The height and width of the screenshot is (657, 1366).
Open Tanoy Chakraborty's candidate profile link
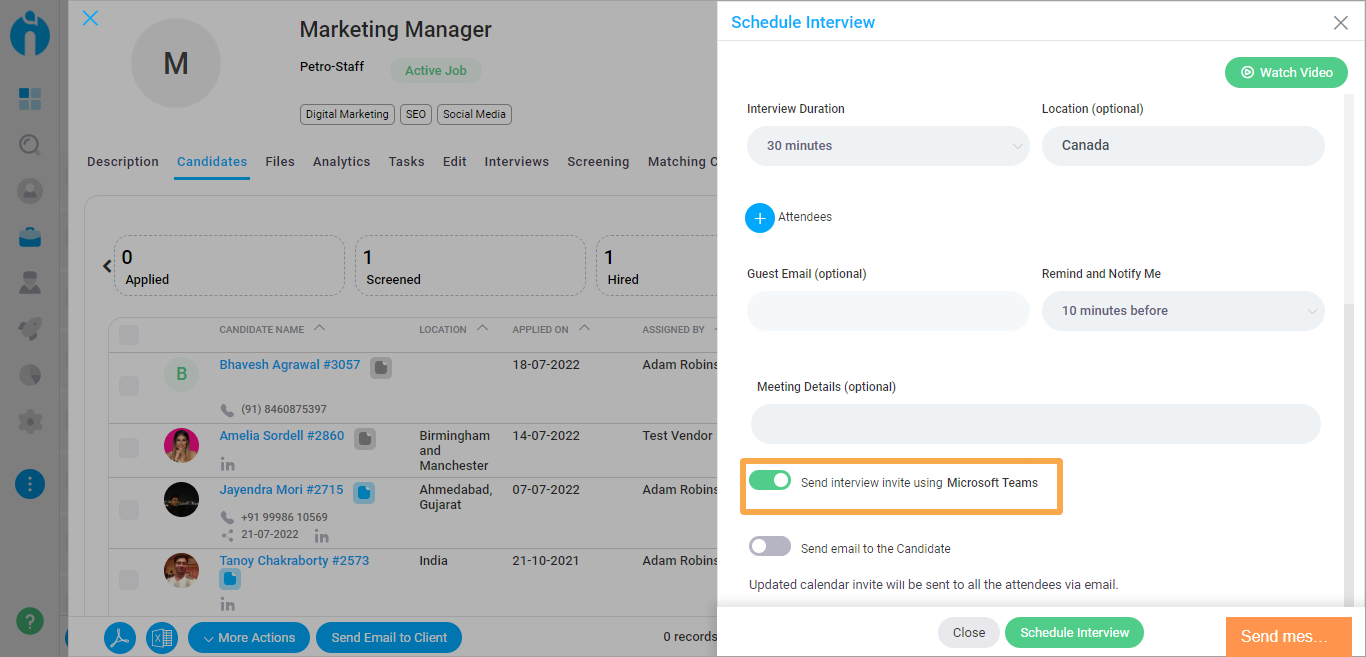point(294,560)
